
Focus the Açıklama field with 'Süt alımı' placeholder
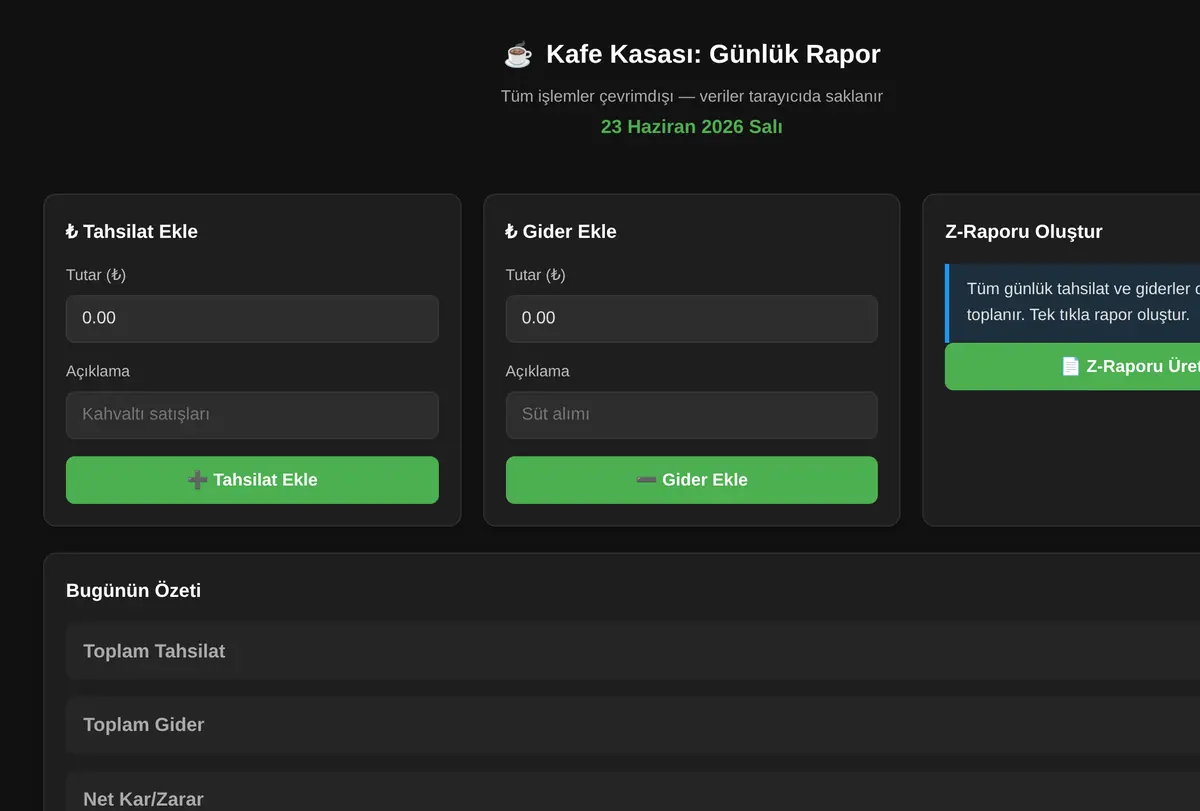(692, 415)
